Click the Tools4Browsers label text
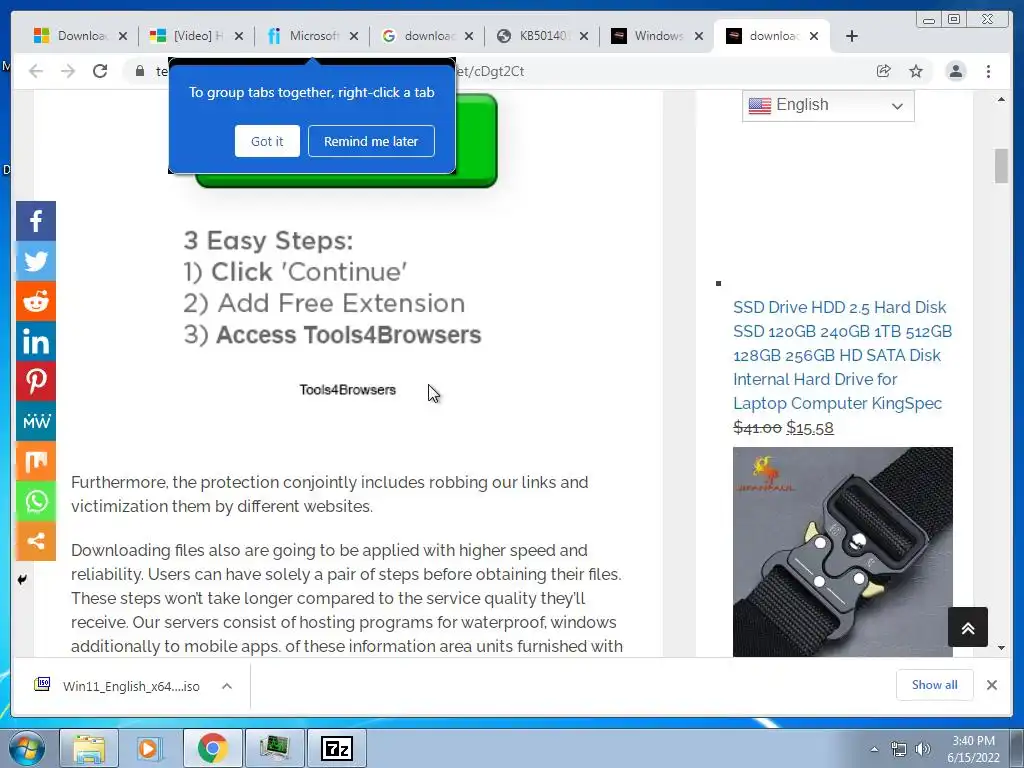 point(347,390)
